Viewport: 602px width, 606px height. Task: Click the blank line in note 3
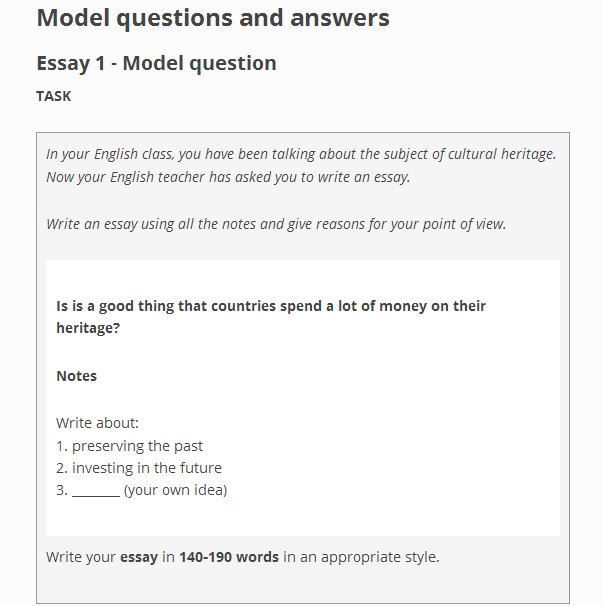[96, 490]
